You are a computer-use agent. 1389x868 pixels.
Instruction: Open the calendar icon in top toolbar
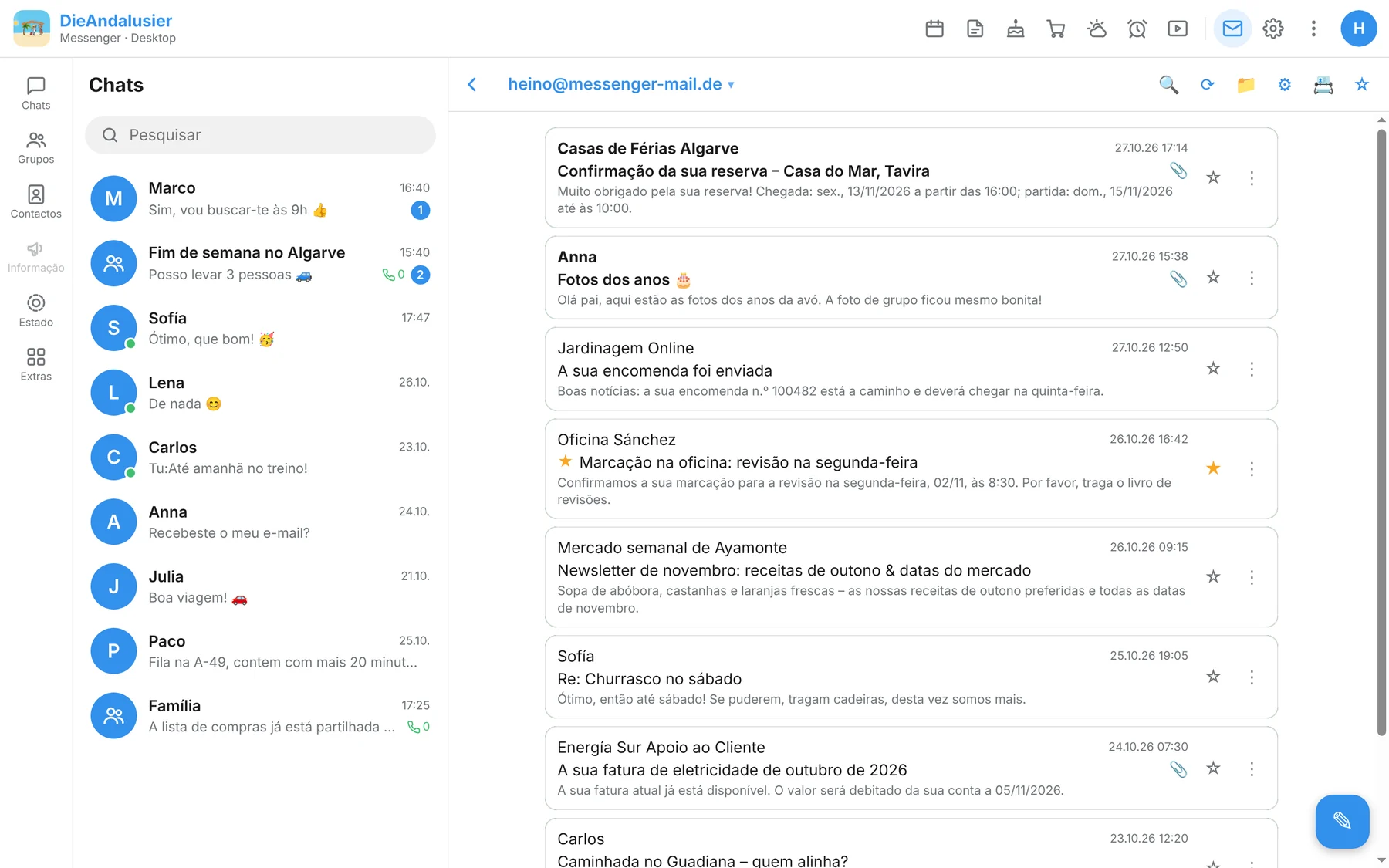934,29
